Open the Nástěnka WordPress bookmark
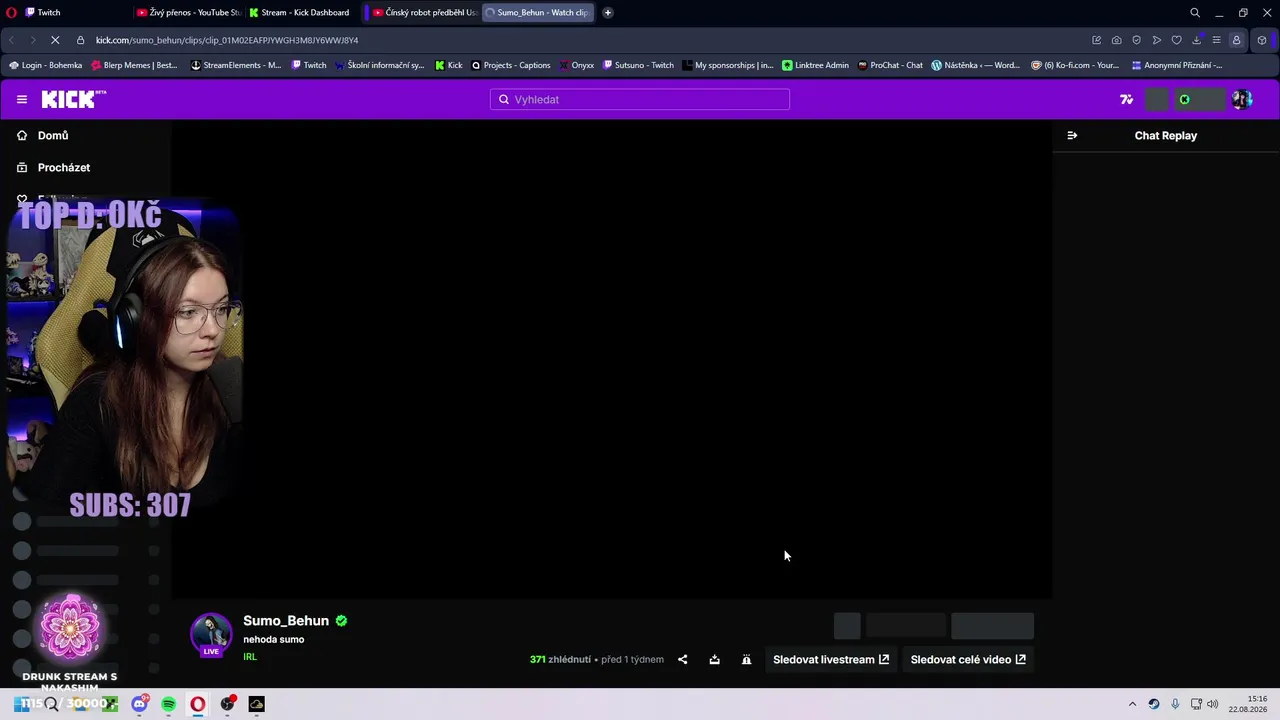 pyautogui.click(x=975, y=65)
